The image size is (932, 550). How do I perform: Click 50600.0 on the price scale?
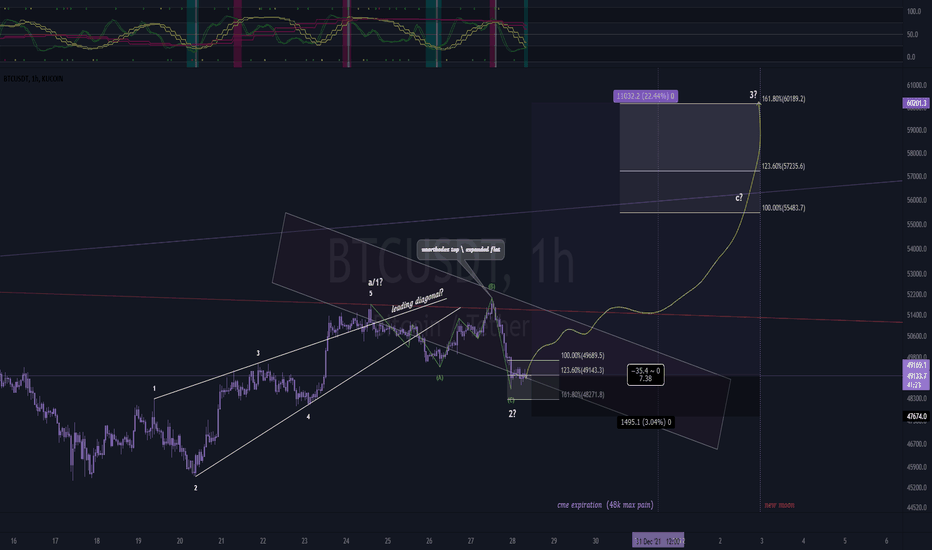point(916,336)
